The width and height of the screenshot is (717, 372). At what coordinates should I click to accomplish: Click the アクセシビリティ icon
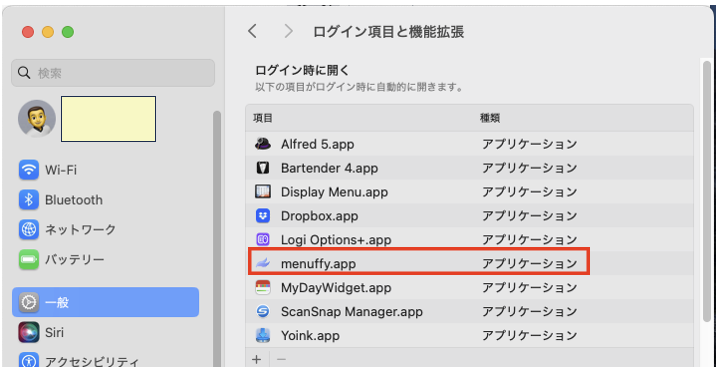click(x=29, y=361)
